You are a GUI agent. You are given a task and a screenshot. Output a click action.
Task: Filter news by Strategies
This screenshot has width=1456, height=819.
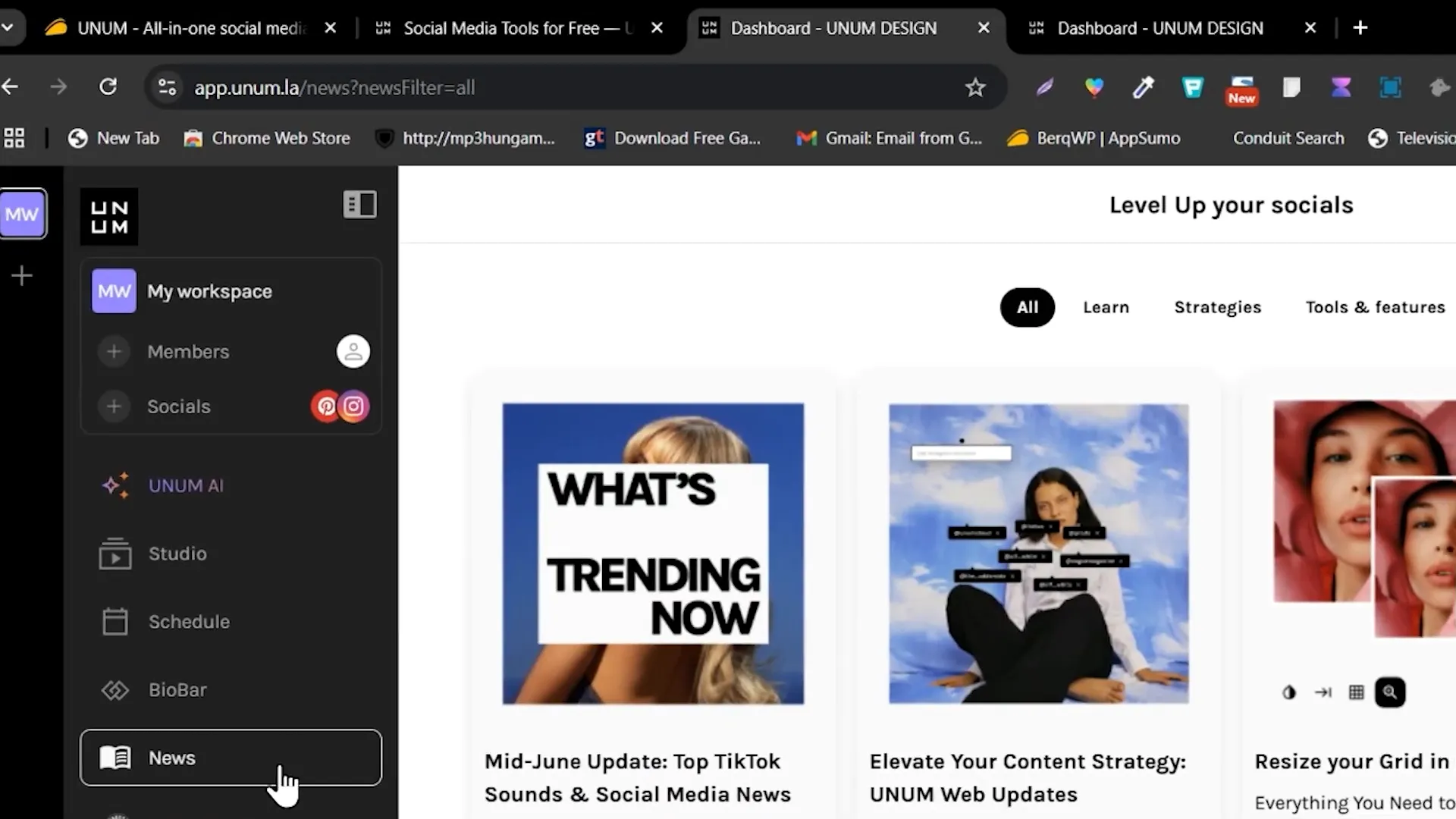[1217, 307]
